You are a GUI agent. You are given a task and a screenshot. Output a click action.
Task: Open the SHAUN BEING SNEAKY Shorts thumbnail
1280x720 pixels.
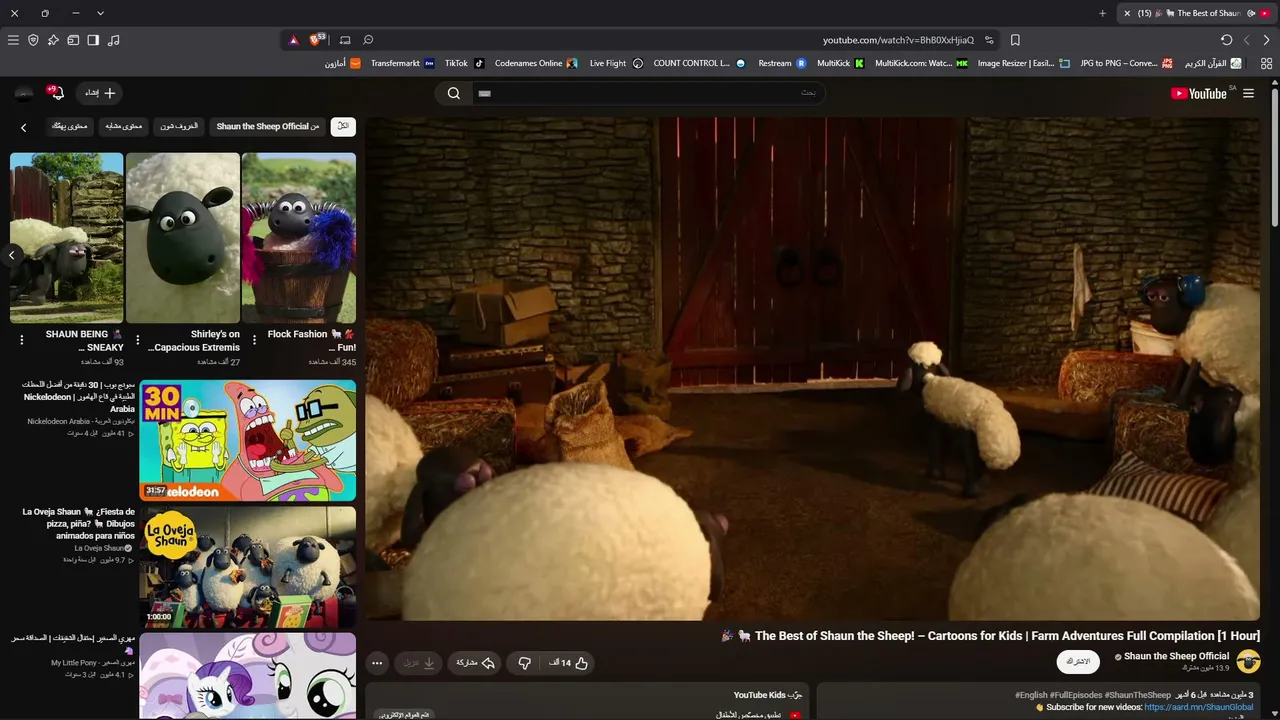(67, 238)
